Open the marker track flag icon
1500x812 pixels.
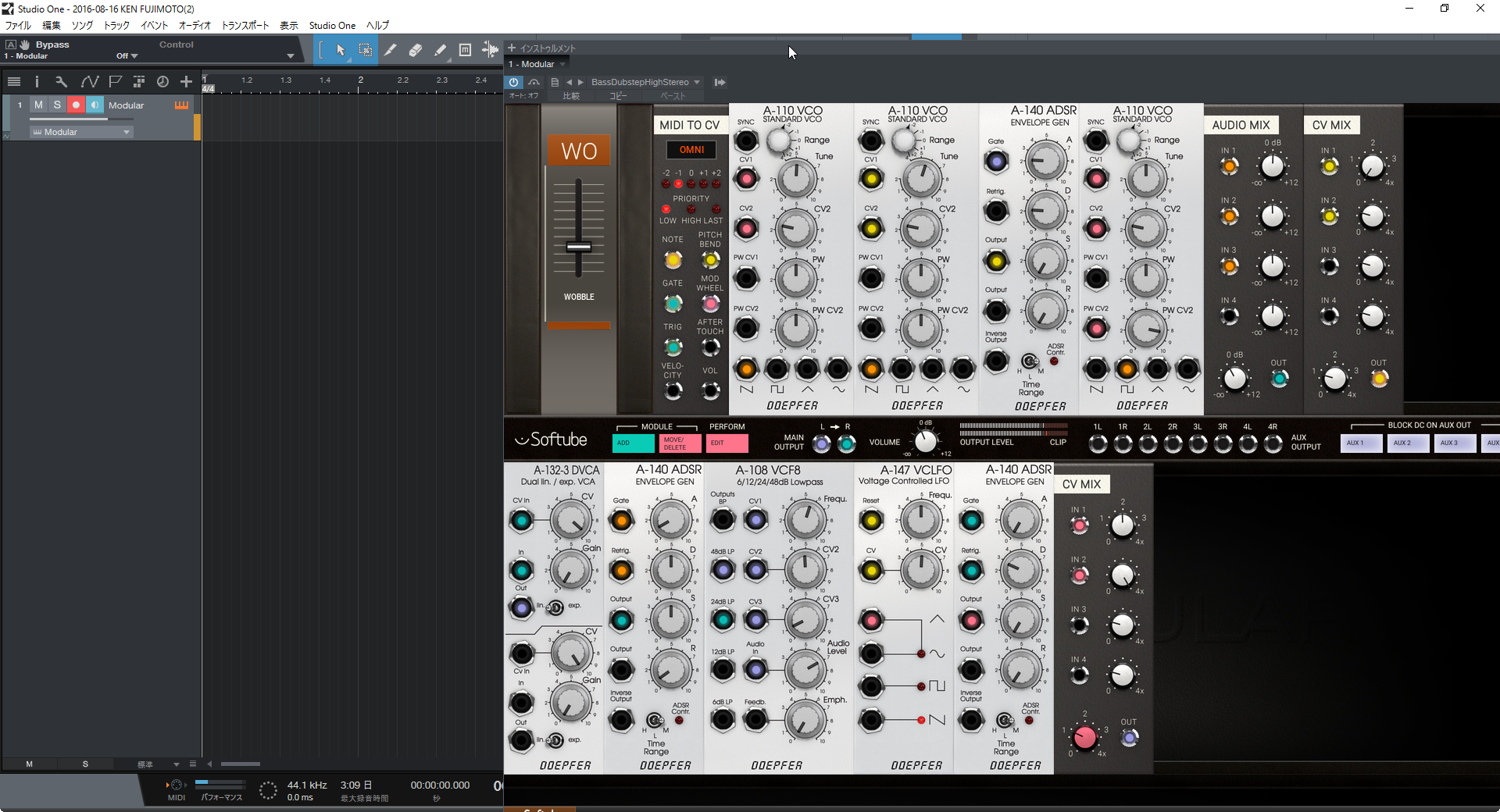click(x=115, y=81)
